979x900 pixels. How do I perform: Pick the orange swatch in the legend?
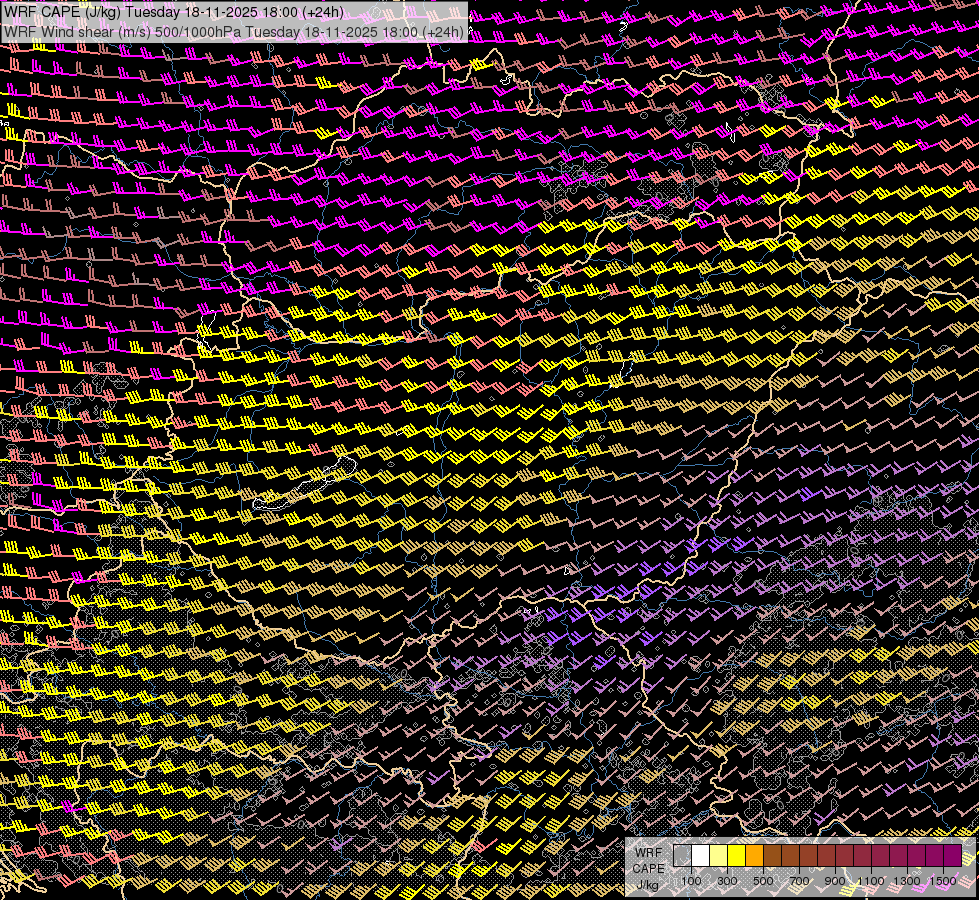(x=754, y=856)
